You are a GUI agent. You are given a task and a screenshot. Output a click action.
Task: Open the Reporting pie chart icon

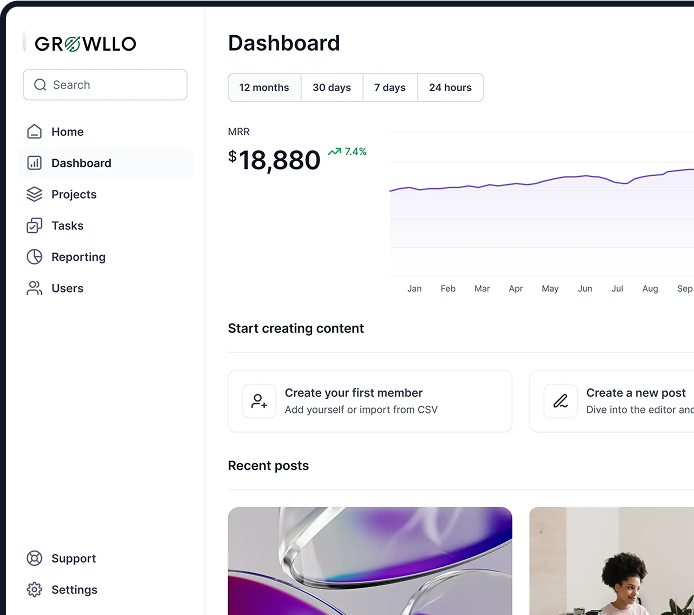click(34, 257)
